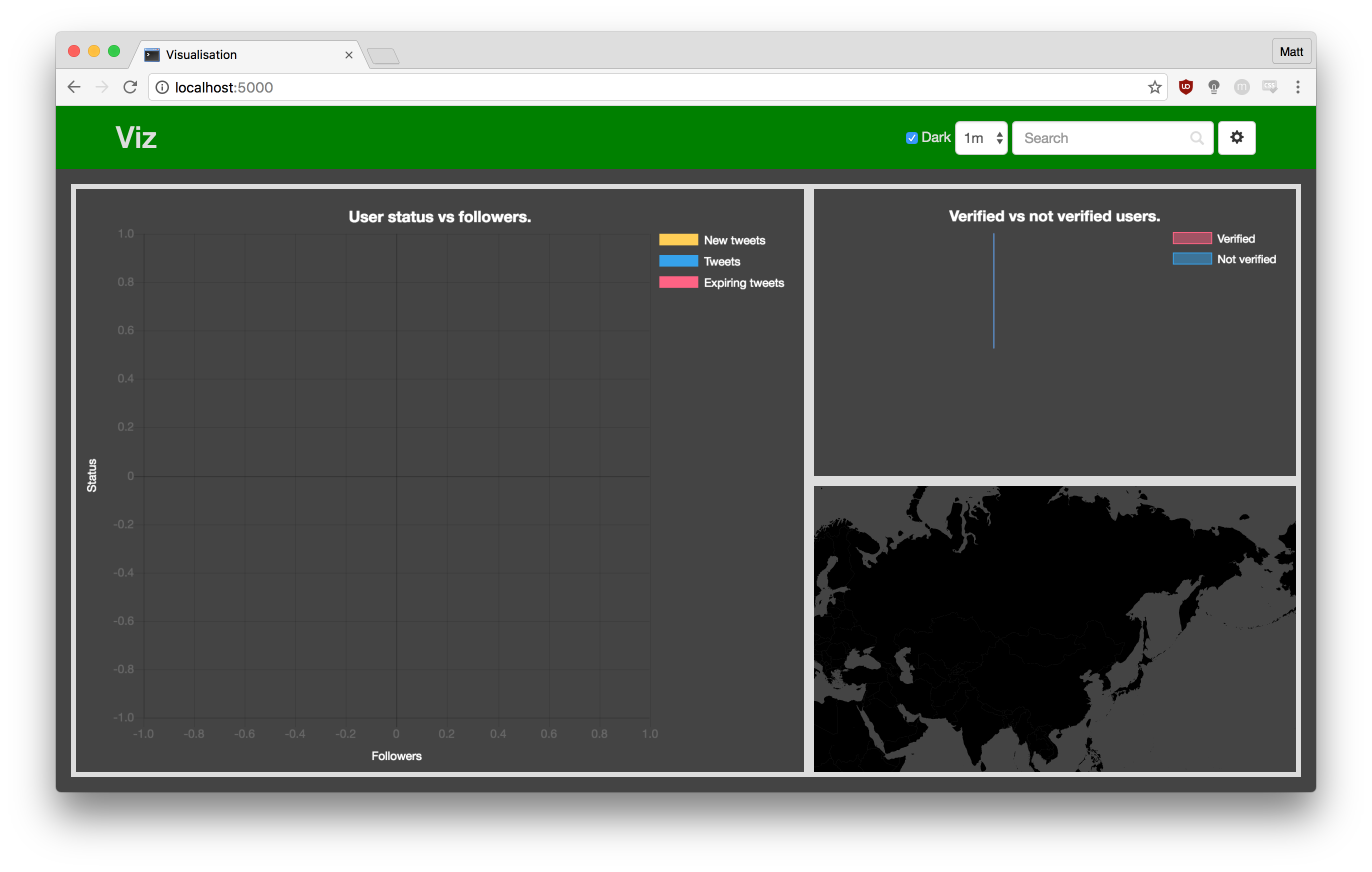Click the 'Status' axis label

(91, 475)
